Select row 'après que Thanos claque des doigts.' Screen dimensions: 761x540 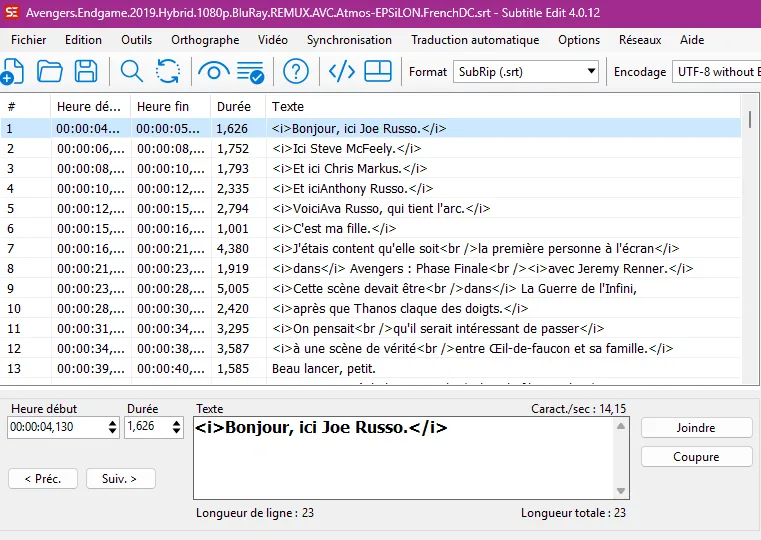[x=371, y=309]
